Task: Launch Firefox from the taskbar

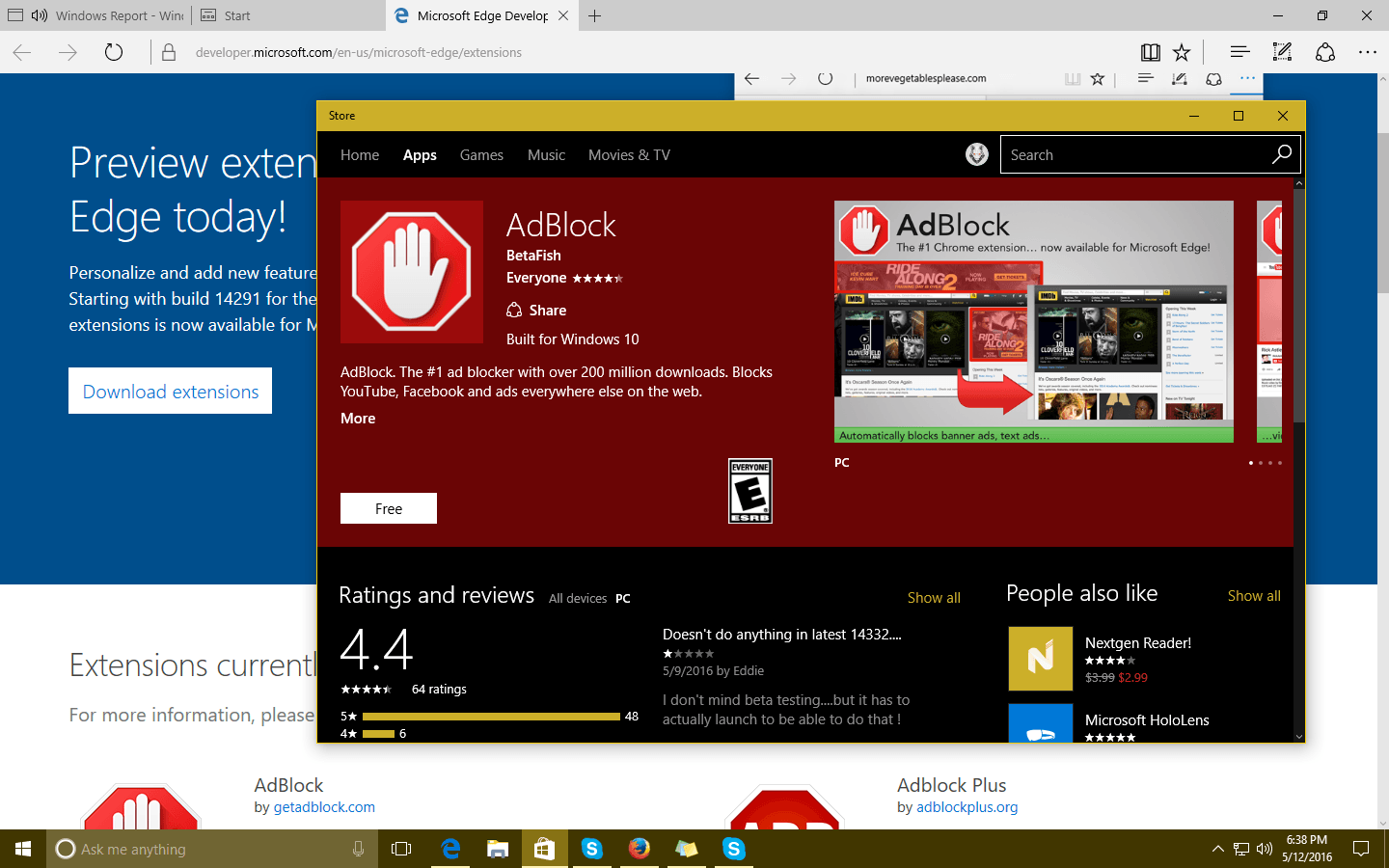Action: point(639,849)
